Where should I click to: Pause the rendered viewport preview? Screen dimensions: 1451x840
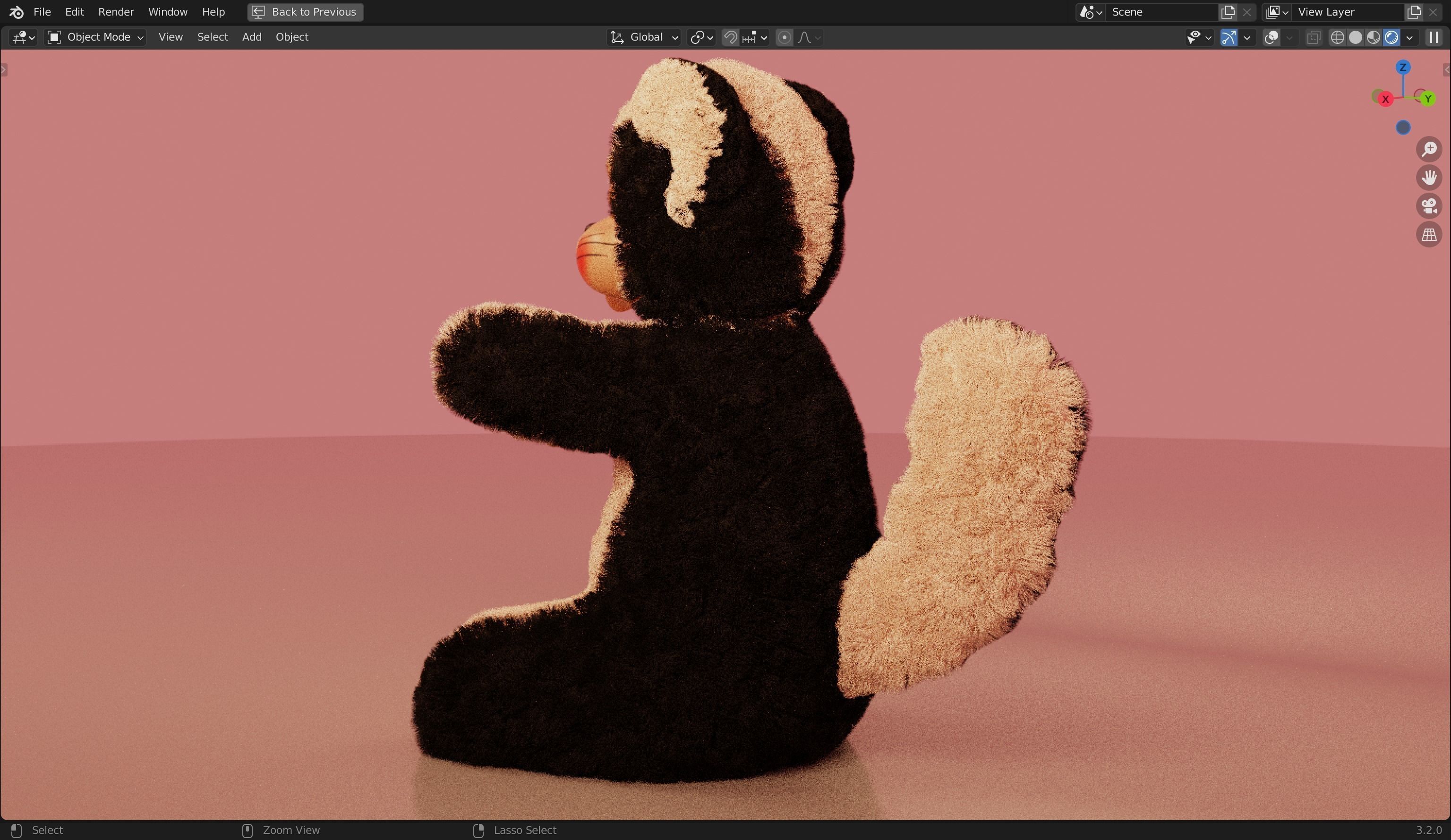(1434, 37)
